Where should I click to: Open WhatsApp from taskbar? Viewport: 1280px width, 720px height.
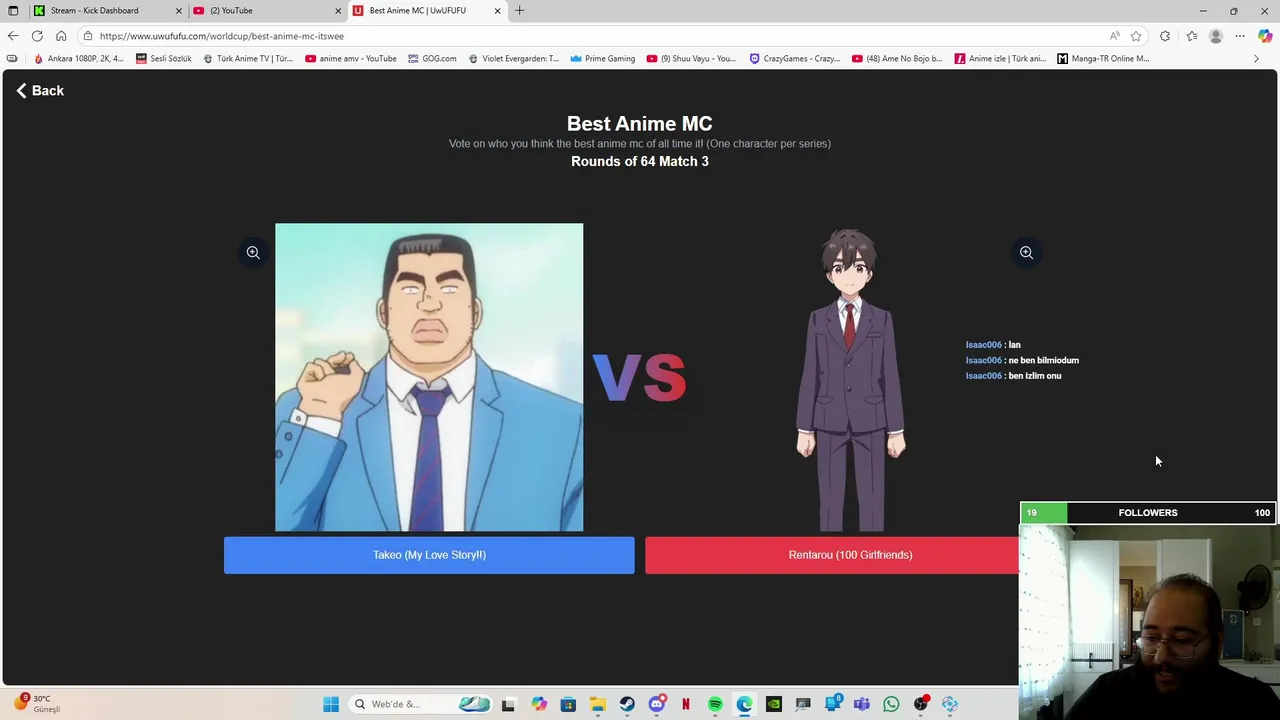pos(891,704)
